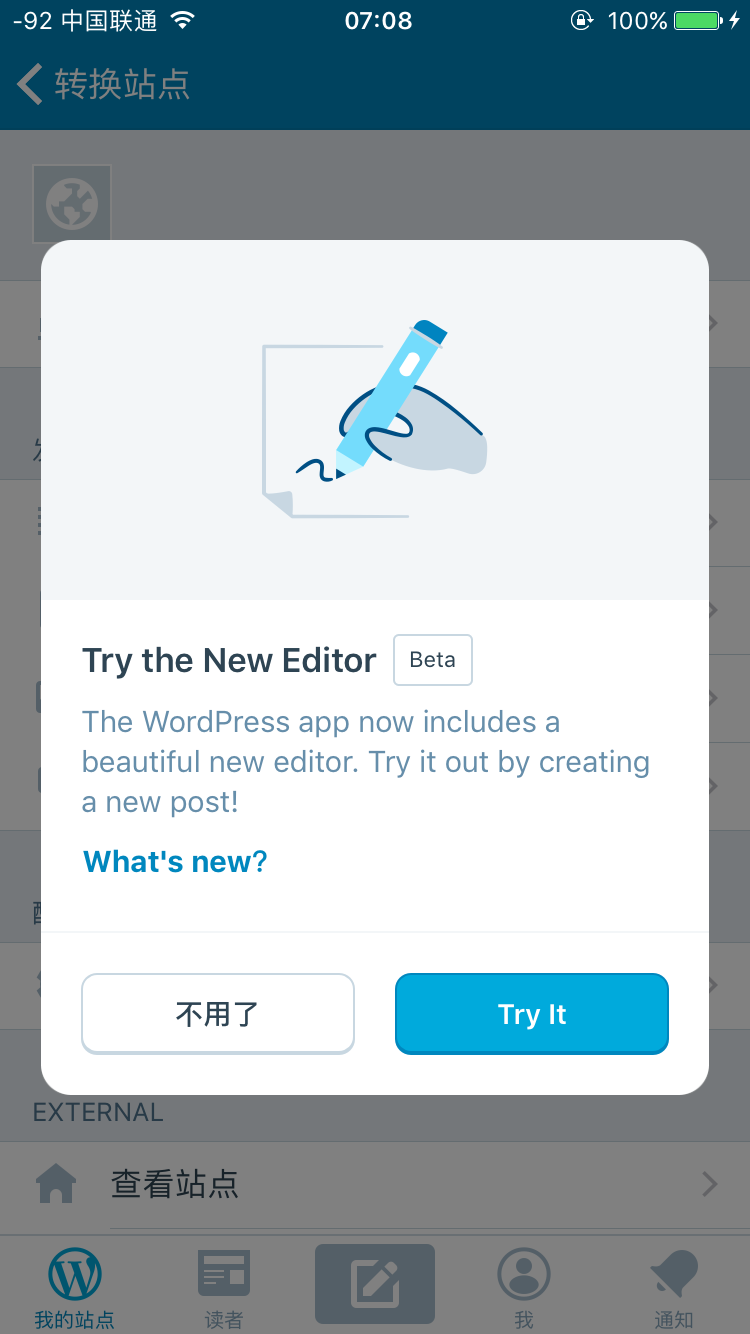Tap the Wi-Fi status icon

coord(182,20)
